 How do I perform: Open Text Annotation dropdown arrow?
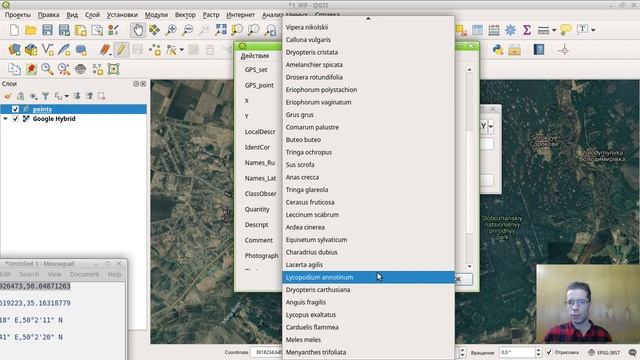(x=593, y=30)
